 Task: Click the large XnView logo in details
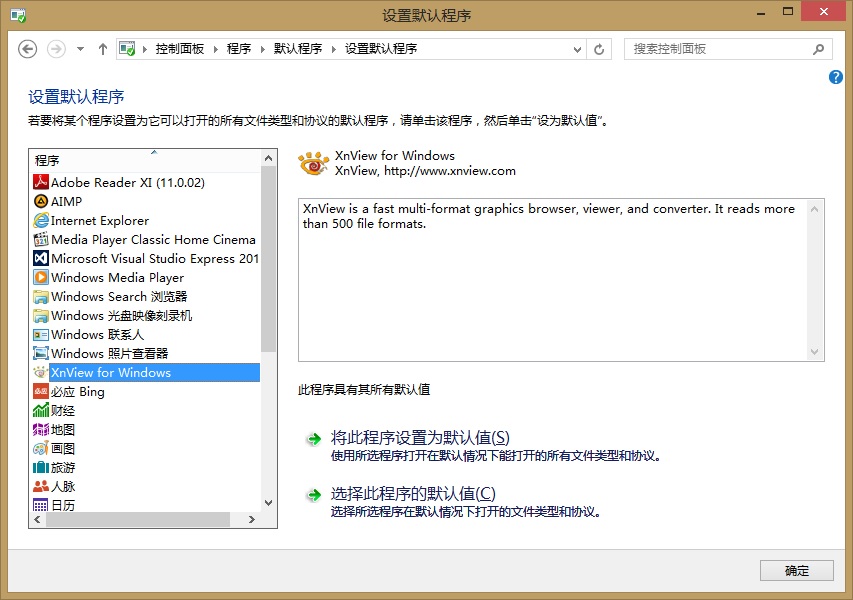[313, 163]
